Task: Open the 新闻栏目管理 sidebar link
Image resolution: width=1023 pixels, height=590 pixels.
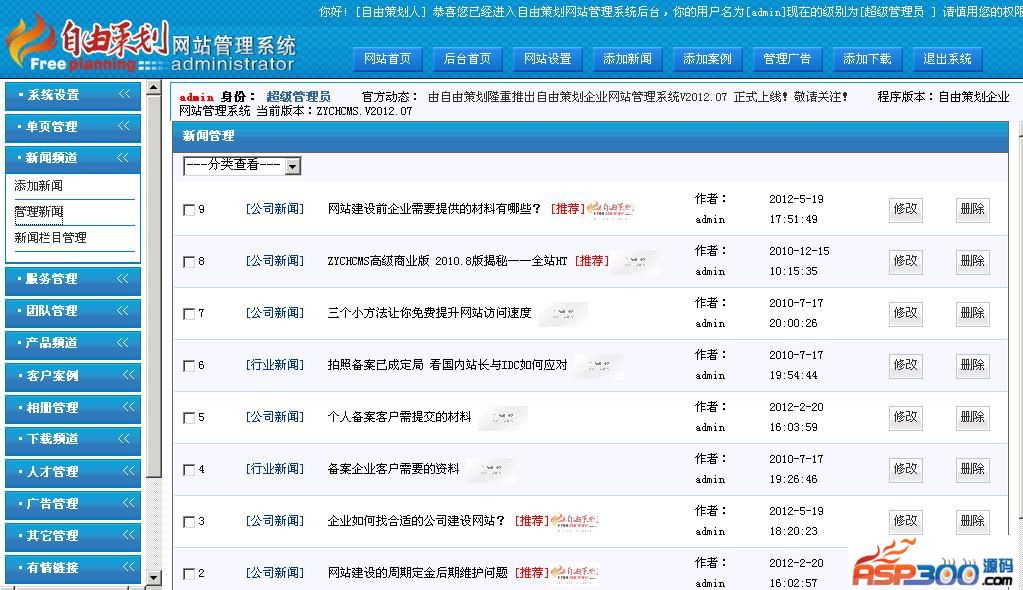Action: click(50, 238)
